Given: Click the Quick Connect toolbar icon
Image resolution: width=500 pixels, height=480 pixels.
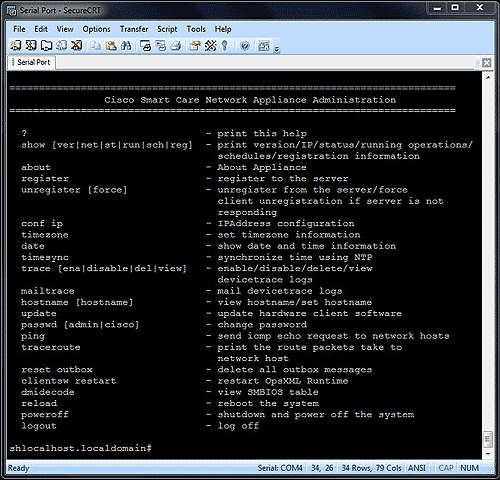Looking at the screenshot, I should [x=31, y=45].
